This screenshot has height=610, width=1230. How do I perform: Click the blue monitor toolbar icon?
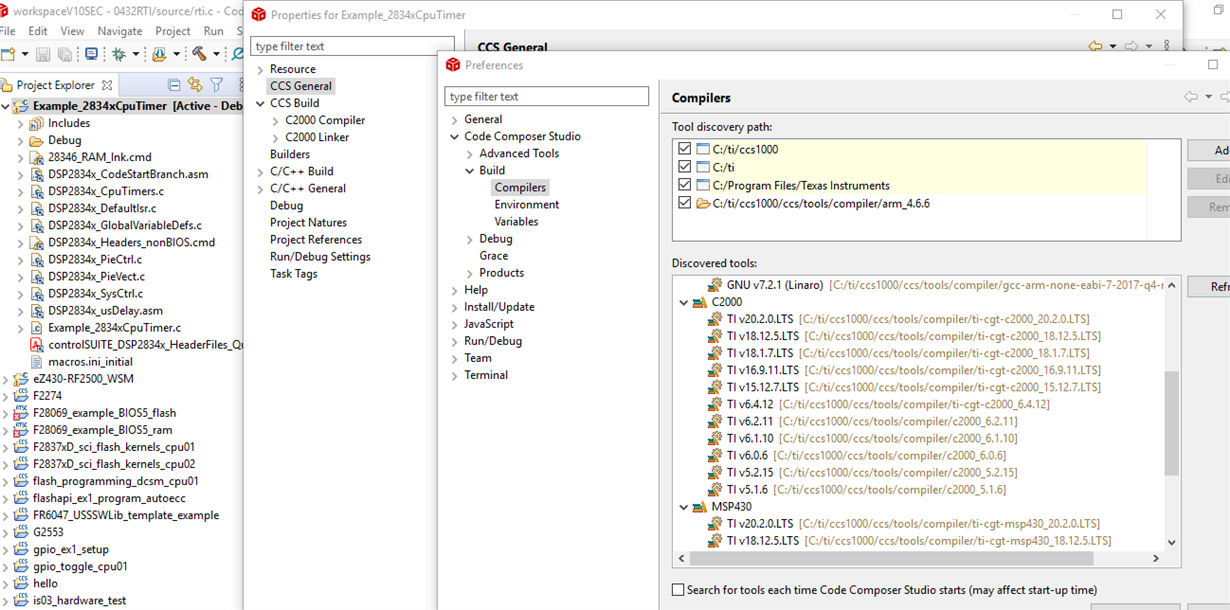[x=91, y=54]
